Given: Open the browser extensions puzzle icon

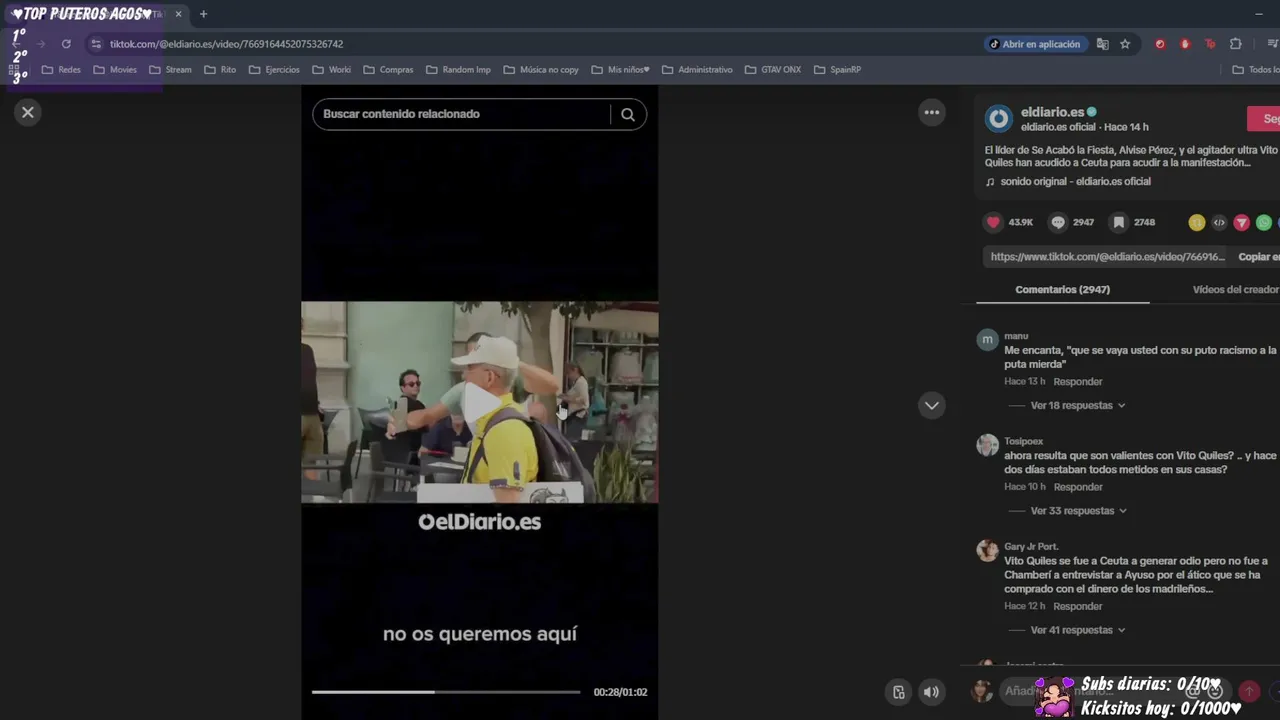Looking at the screenshot, I should click(x=1236, y=44).
